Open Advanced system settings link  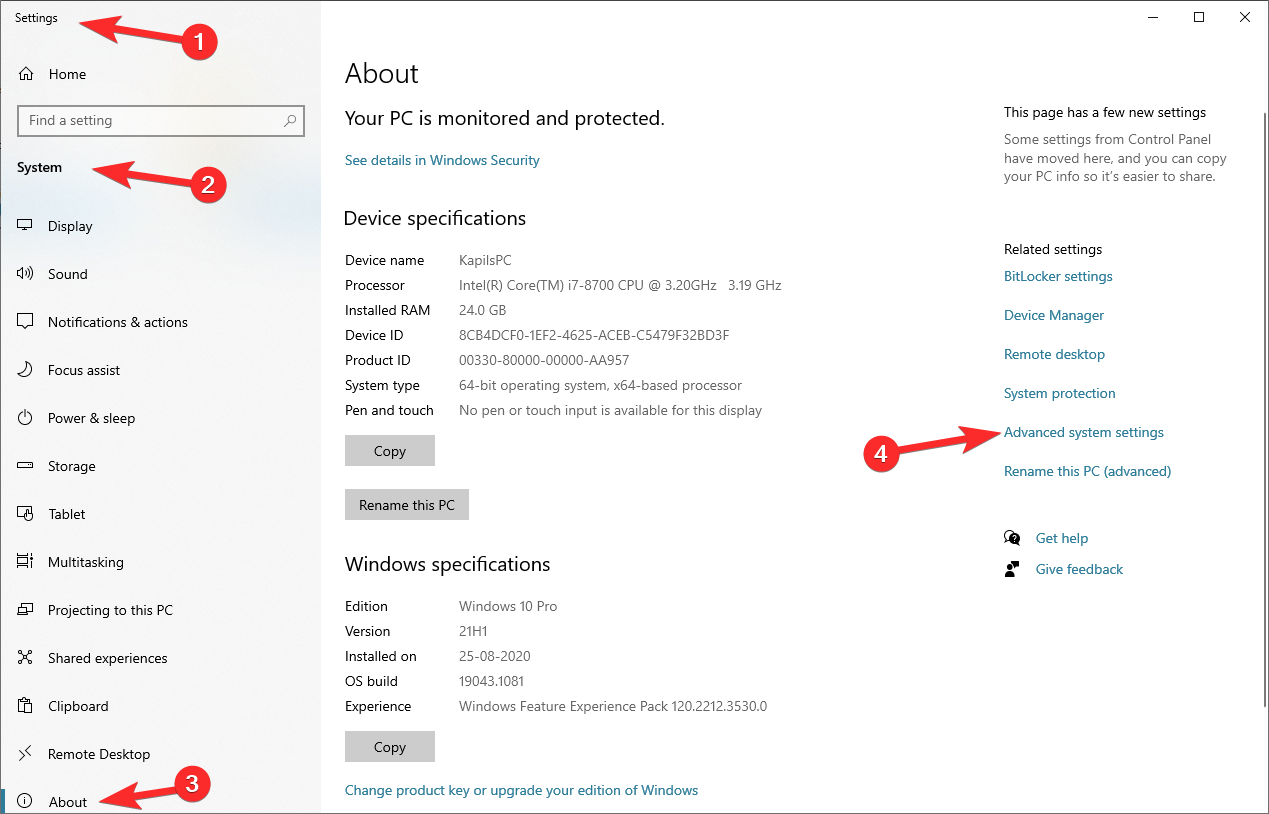pyautogui.click(x=1083, y=432)
